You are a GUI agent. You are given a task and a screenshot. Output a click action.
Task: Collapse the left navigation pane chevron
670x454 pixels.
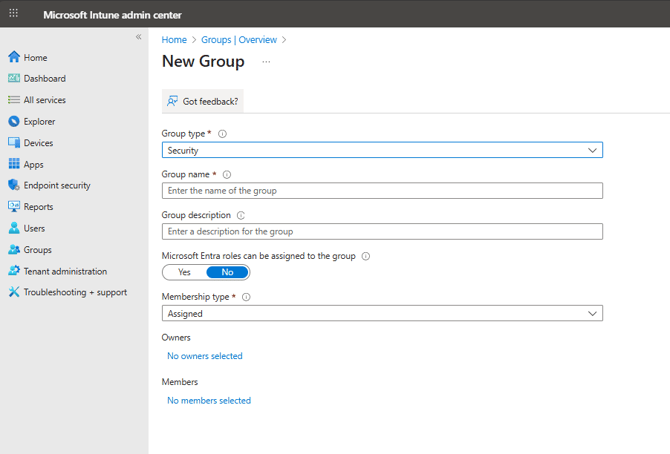tap(139, 37)
